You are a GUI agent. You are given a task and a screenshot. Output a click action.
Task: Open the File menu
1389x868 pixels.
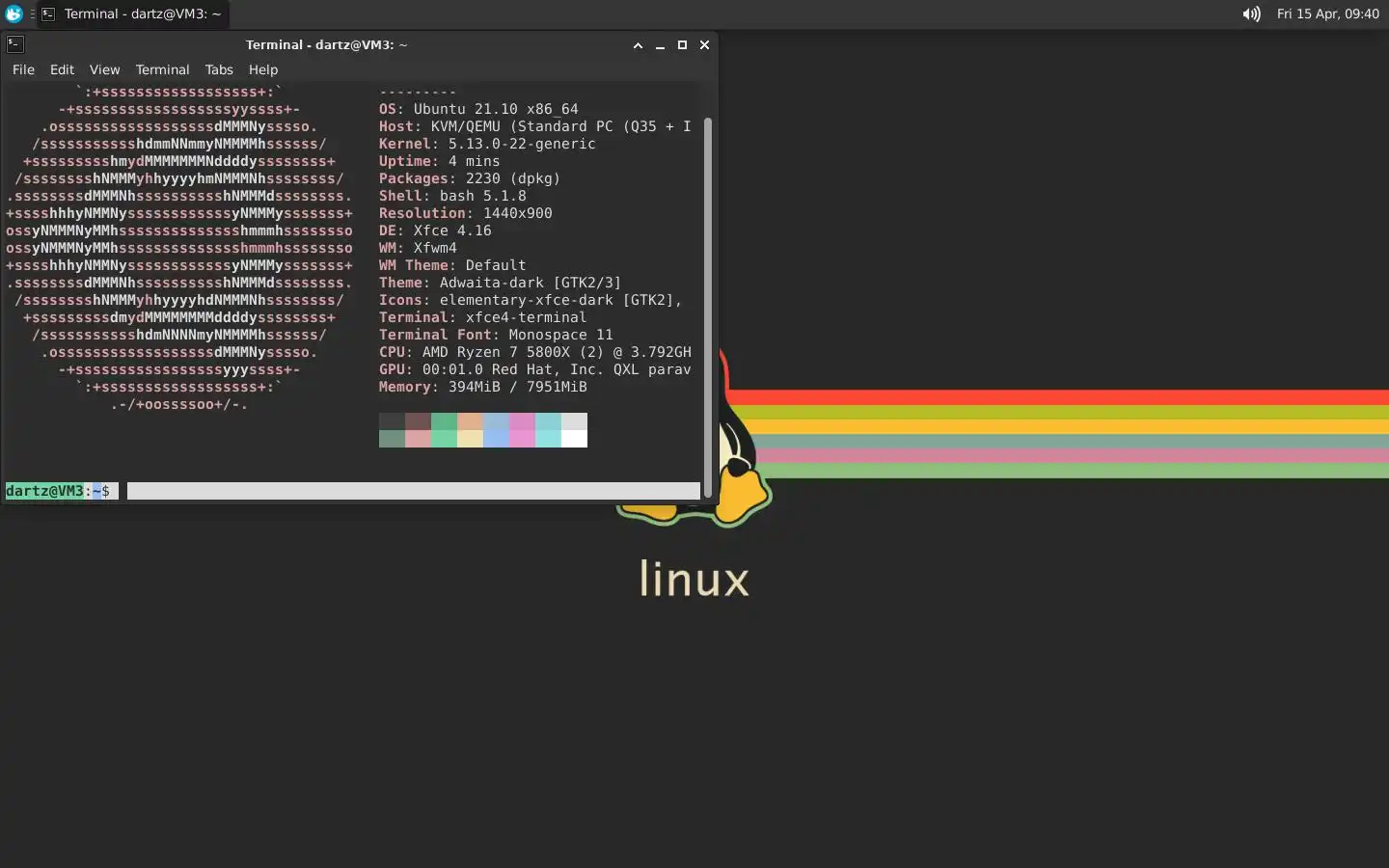[x=23, y=69]
